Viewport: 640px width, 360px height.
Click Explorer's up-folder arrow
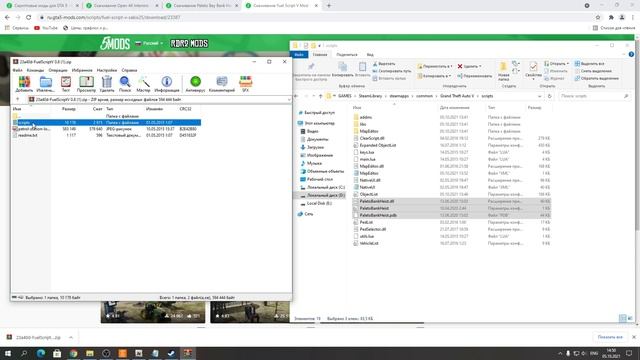pyautogui.click(x=320, y=96)
